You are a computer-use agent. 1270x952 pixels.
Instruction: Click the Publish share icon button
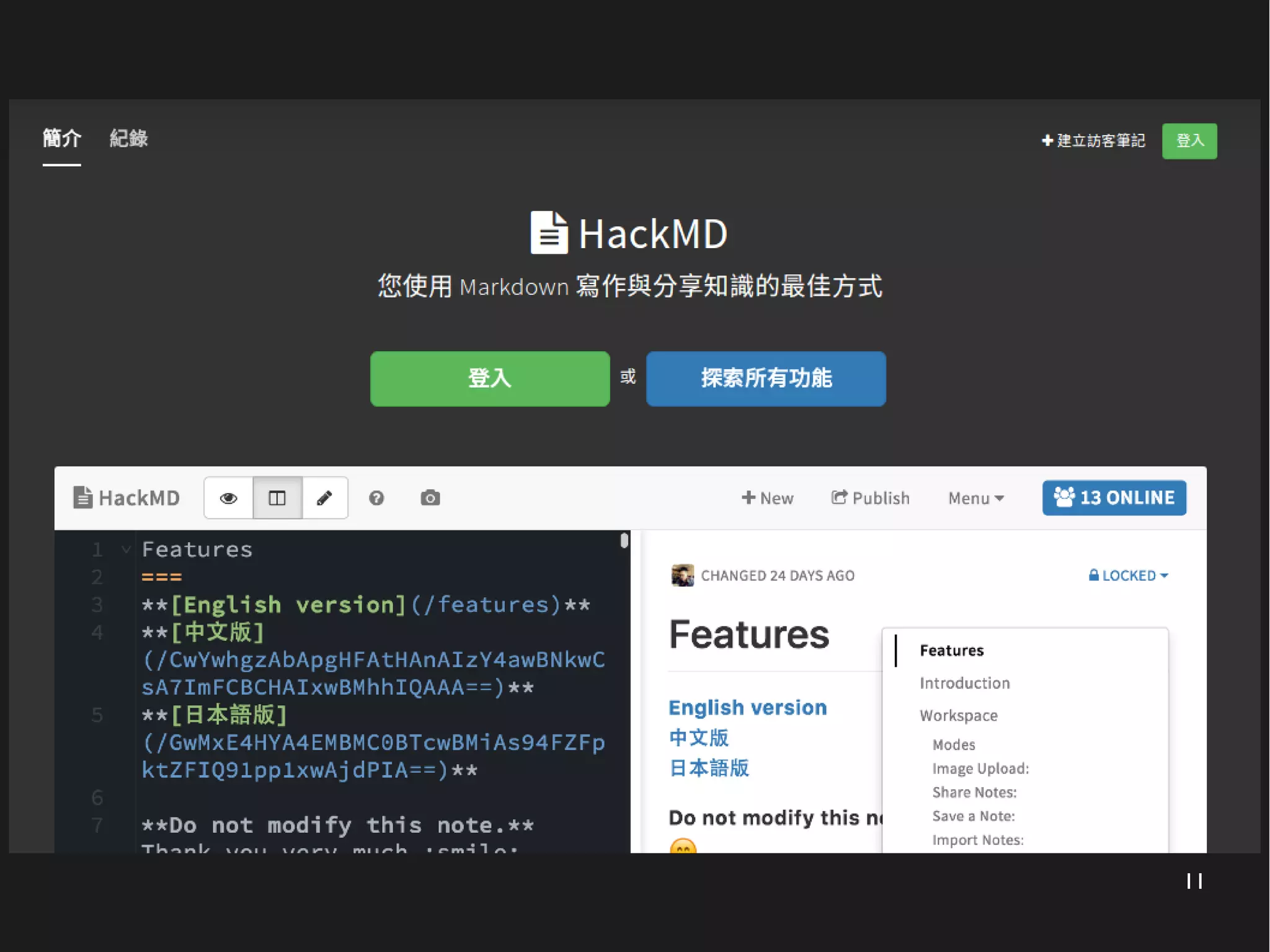pos(870,498)
